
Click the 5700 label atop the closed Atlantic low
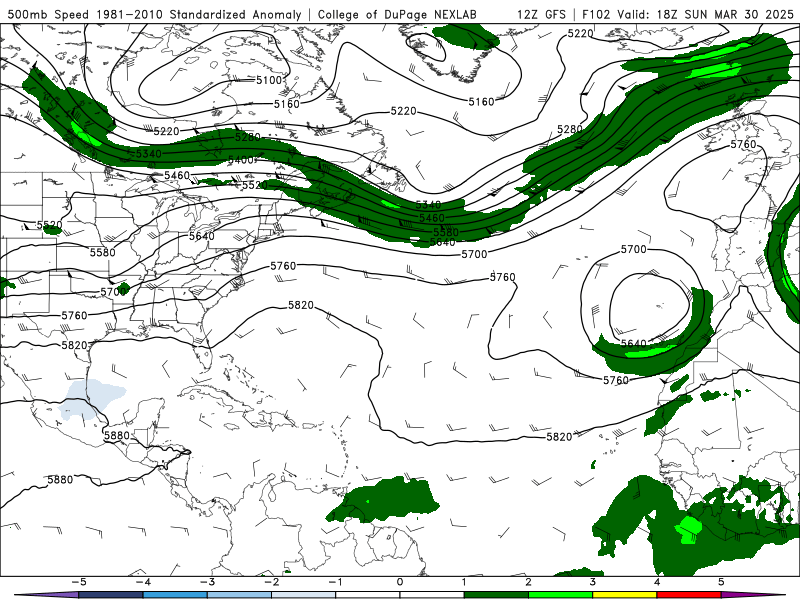pyautogui.click(x=634, y=249)
